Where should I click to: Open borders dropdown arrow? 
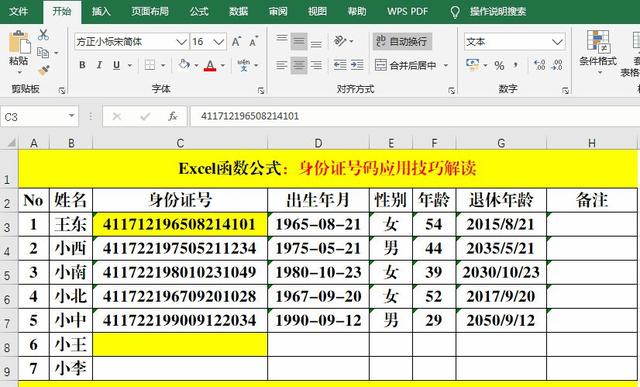pyautogui.click(x=163, y=65)
